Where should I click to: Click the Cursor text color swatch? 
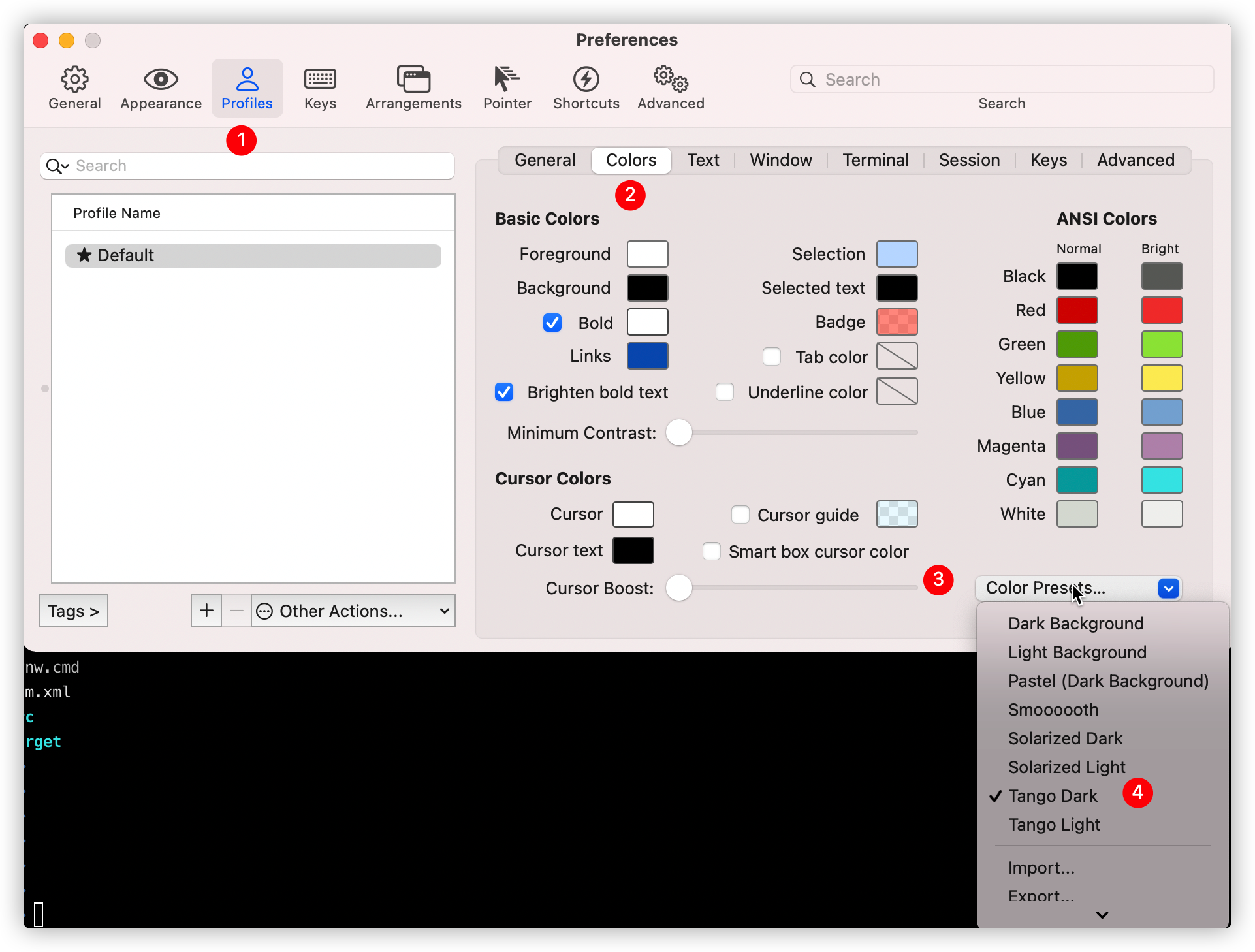tap(633, 550)
